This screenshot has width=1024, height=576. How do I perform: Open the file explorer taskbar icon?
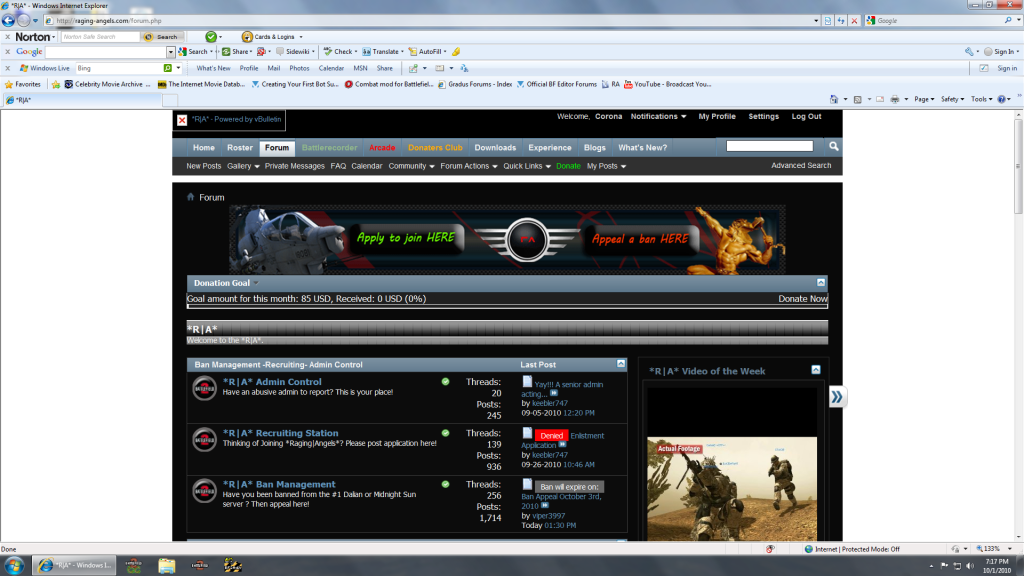[x=167, y=566]
